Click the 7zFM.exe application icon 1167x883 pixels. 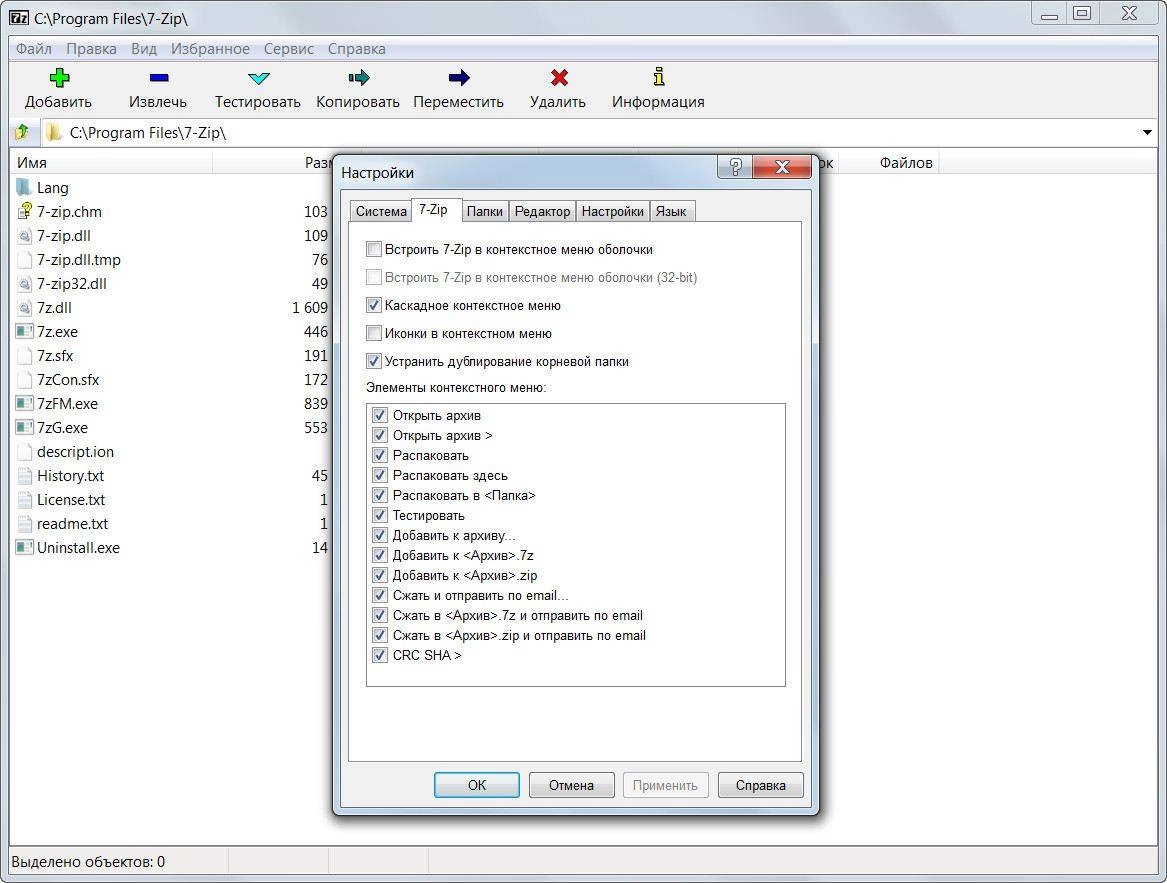[x=24, y=404]
